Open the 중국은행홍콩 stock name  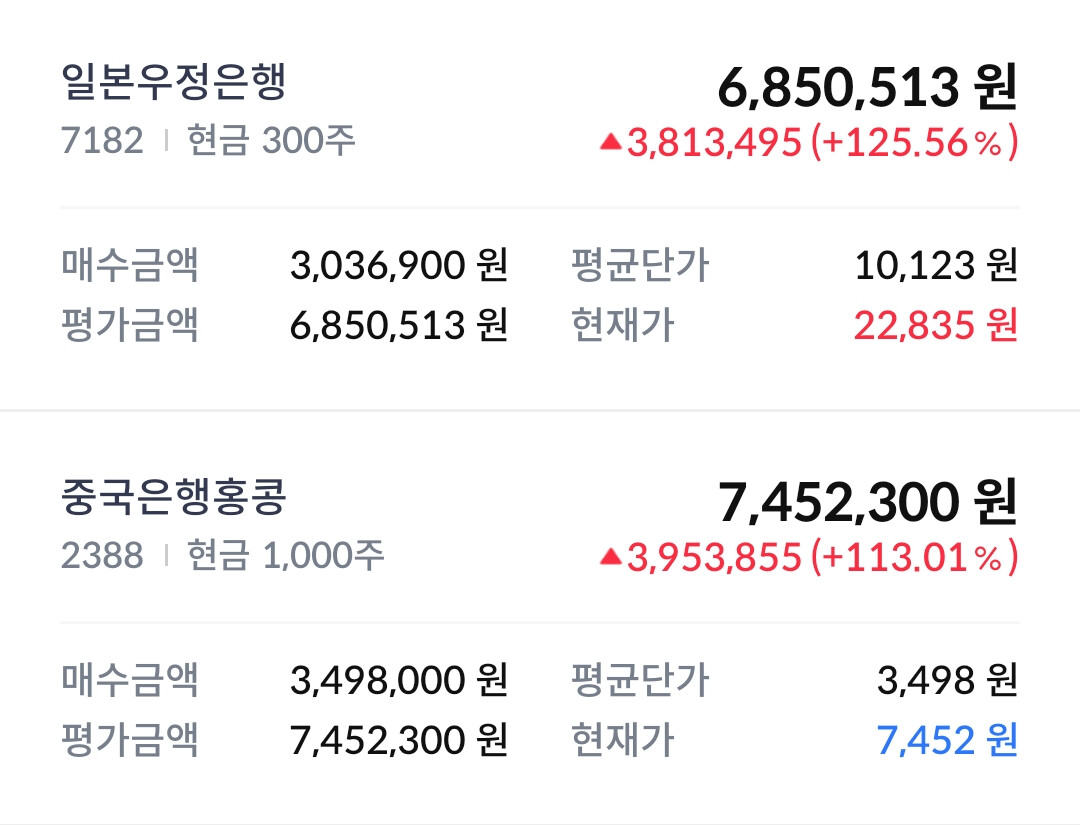point(174,497)
